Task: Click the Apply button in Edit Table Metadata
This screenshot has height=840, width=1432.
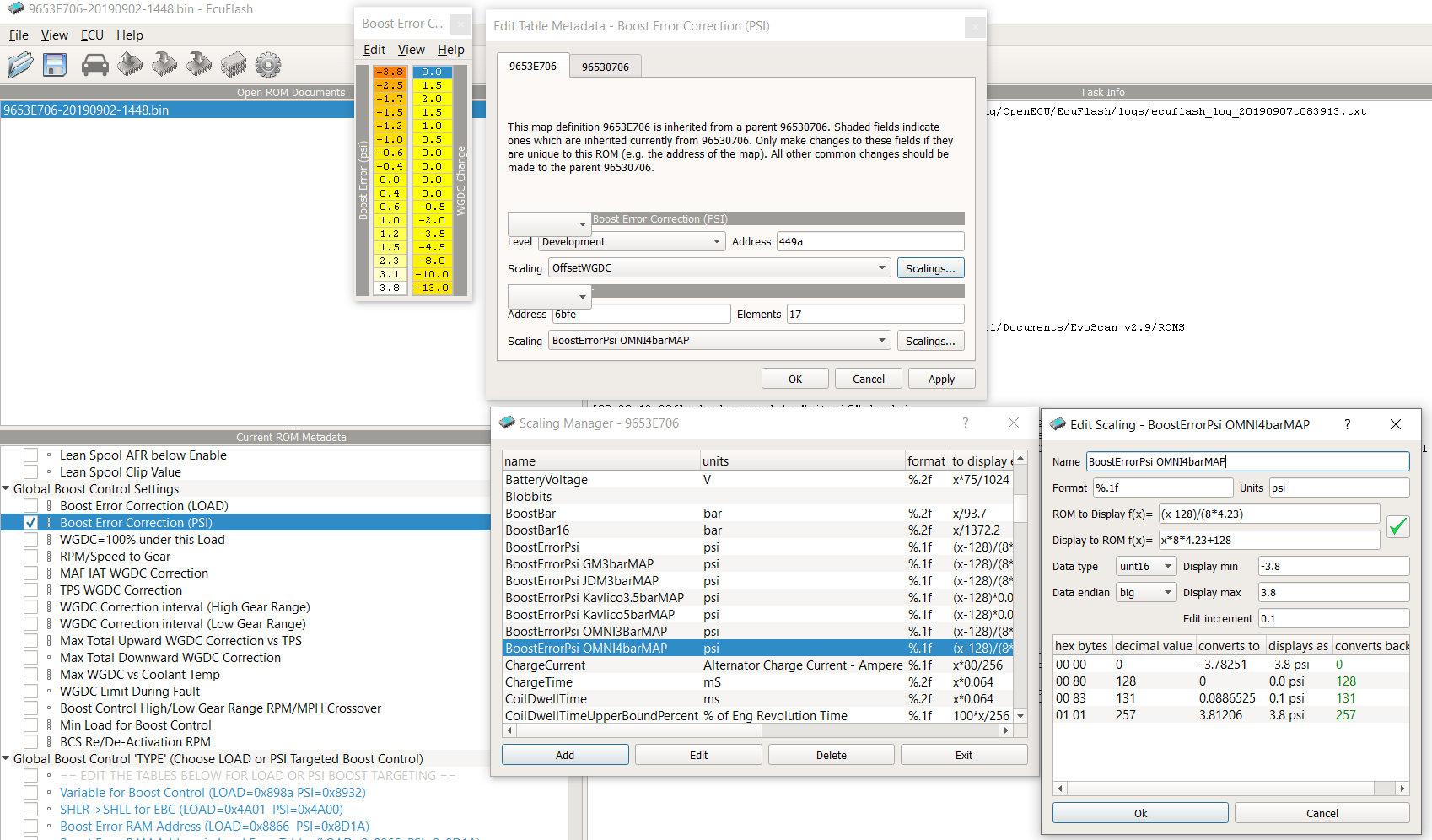Action: pos(941,380)
